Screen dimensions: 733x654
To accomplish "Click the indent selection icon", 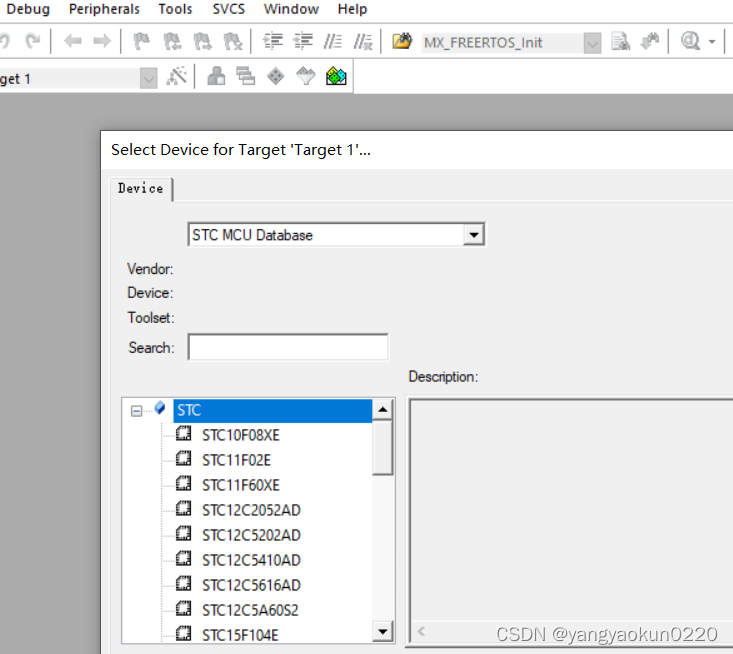I will click(x=273, y=41).
